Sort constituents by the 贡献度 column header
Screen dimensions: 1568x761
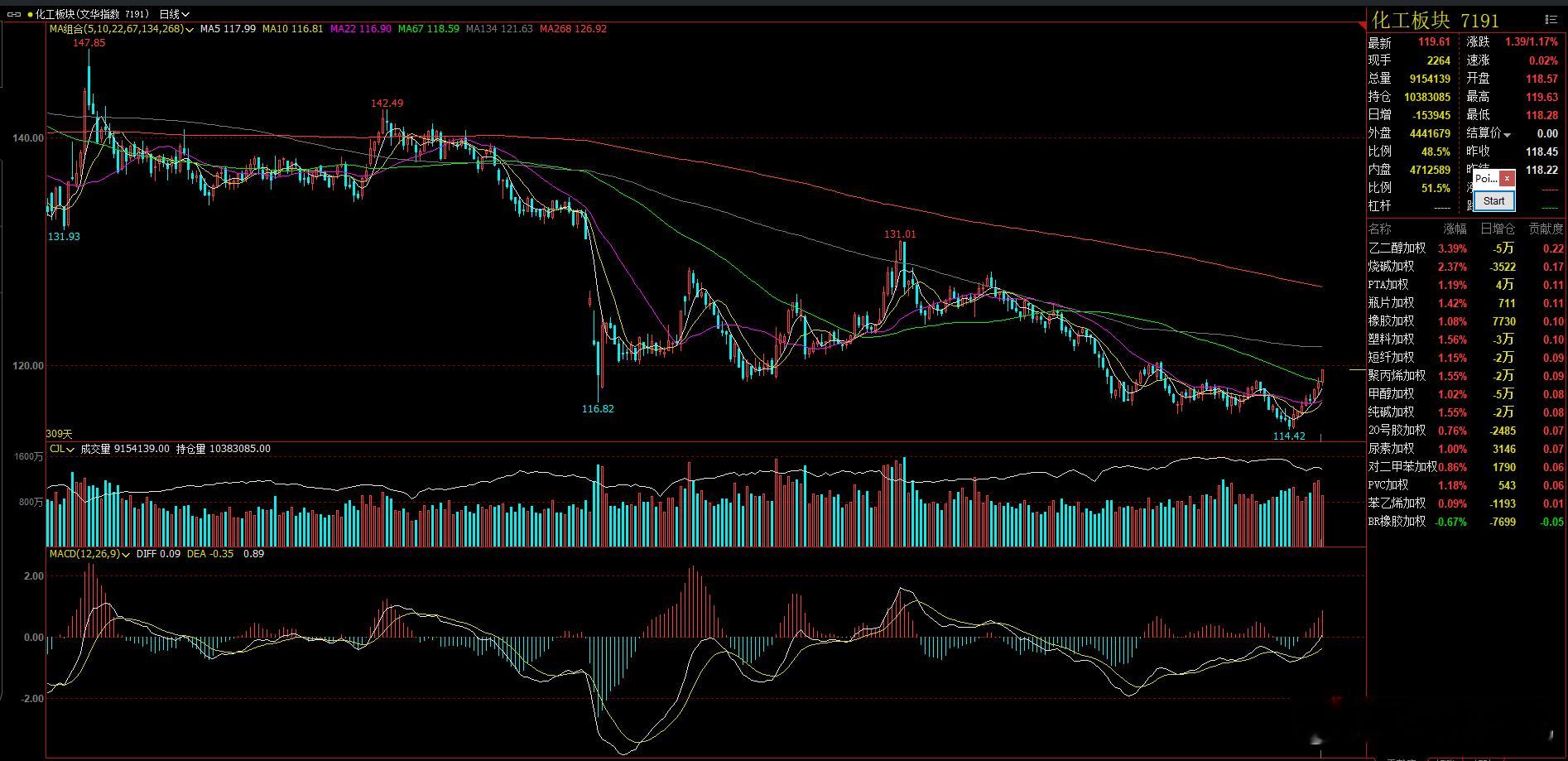click(x=1546, y=229)
